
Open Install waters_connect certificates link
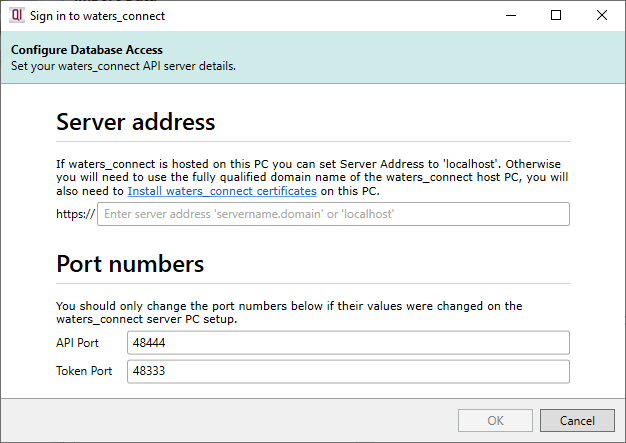pyautogui.click(x=222, y=191)
